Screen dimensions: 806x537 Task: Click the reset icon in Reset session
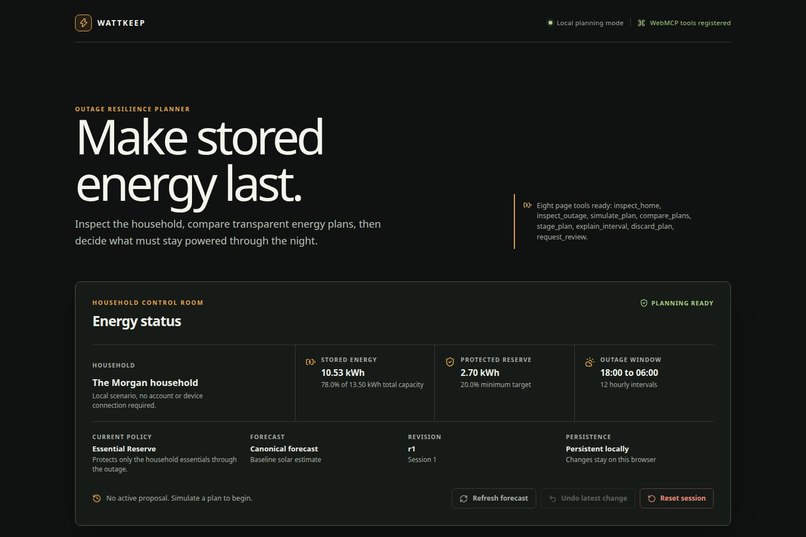pos(651,498)
